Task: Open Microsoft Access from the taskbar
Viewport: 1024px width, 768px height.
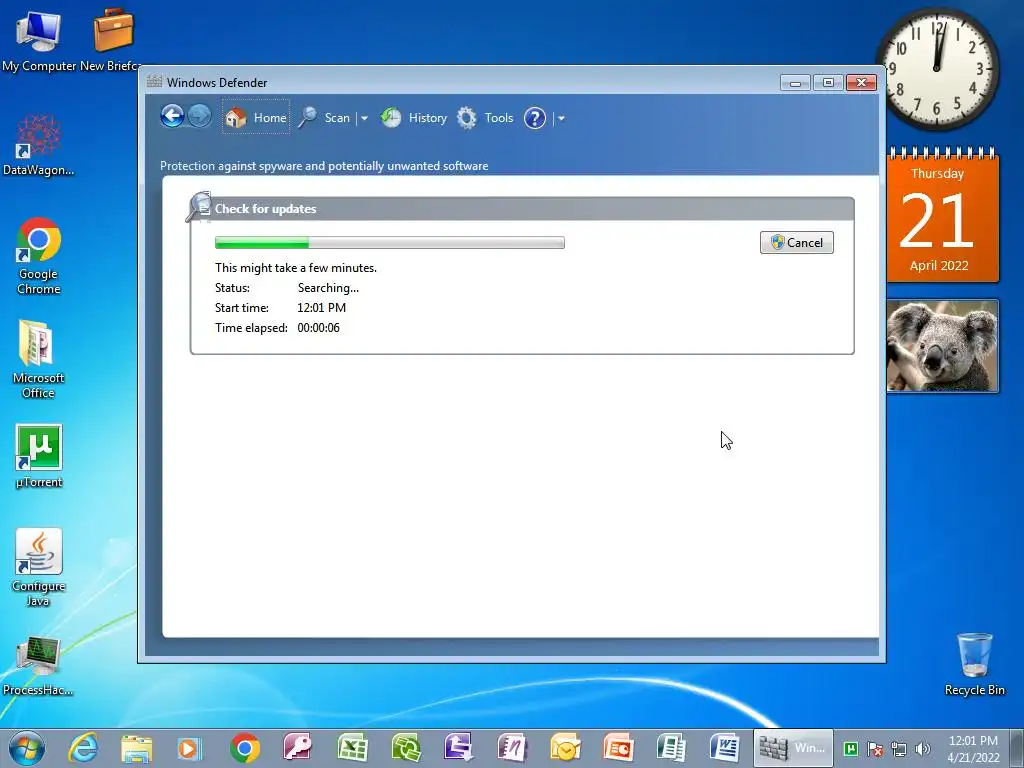Action: pos(298,748)
